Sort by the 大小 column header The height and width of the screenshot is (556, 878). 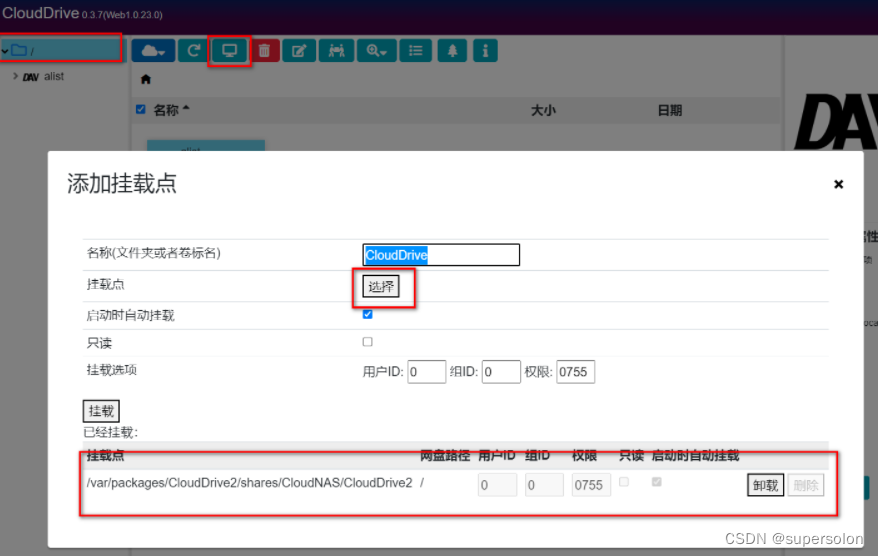543,110
